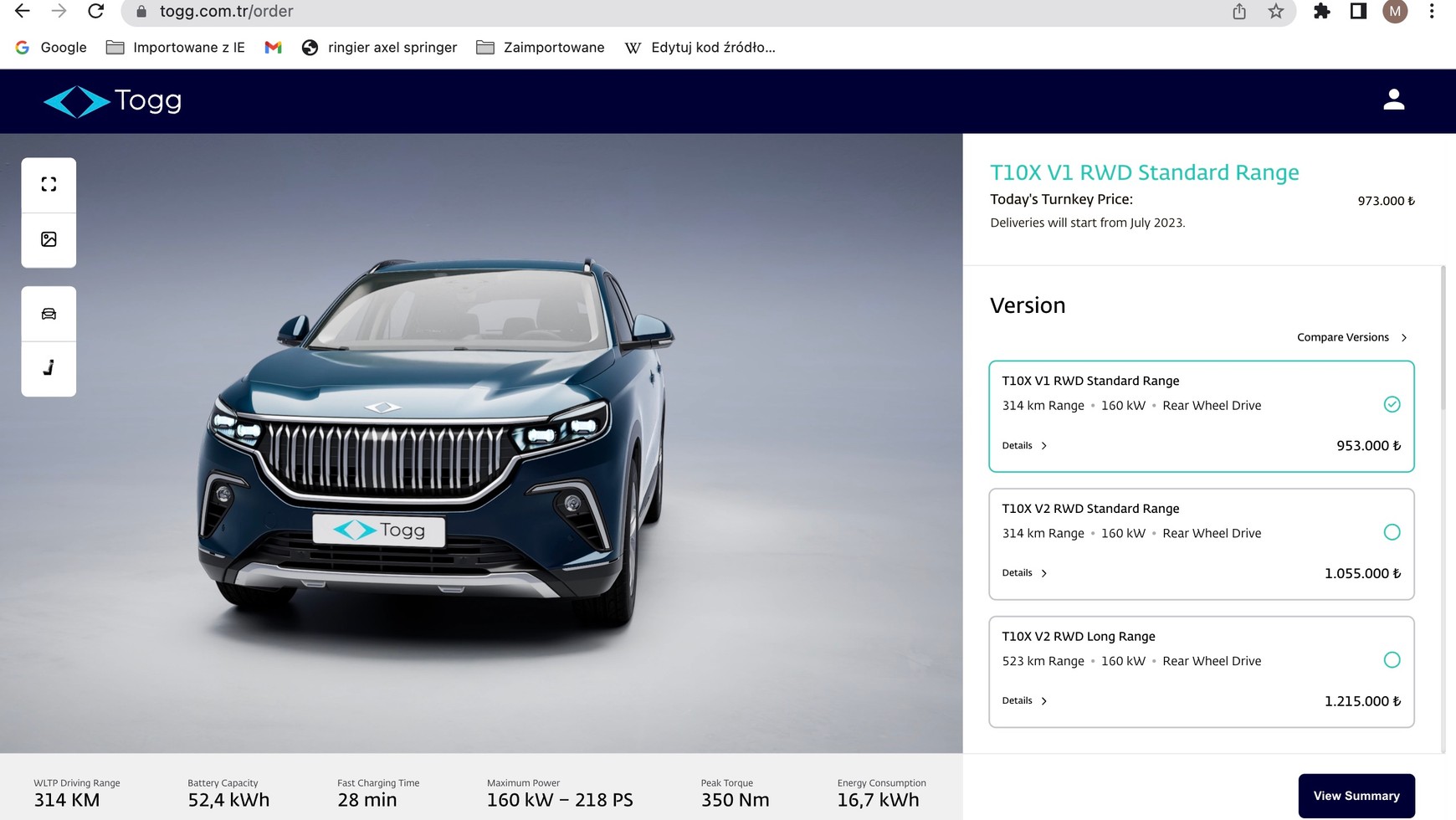Viewport: 1456px width, 820px height.
Task: Open browser extensions puzzle icon
Action: pyautogui.click(x=1321, y=12)
